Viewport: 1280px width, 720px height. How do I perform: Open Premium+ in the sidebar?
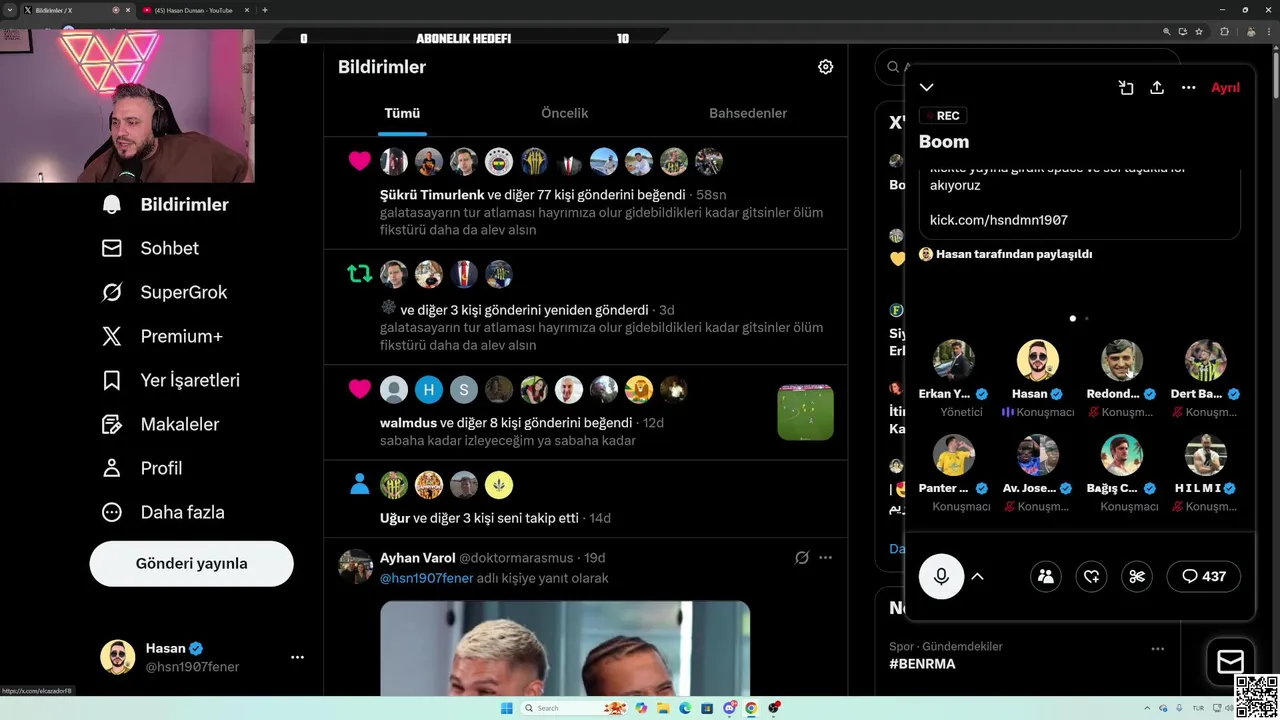click(162, 336)
